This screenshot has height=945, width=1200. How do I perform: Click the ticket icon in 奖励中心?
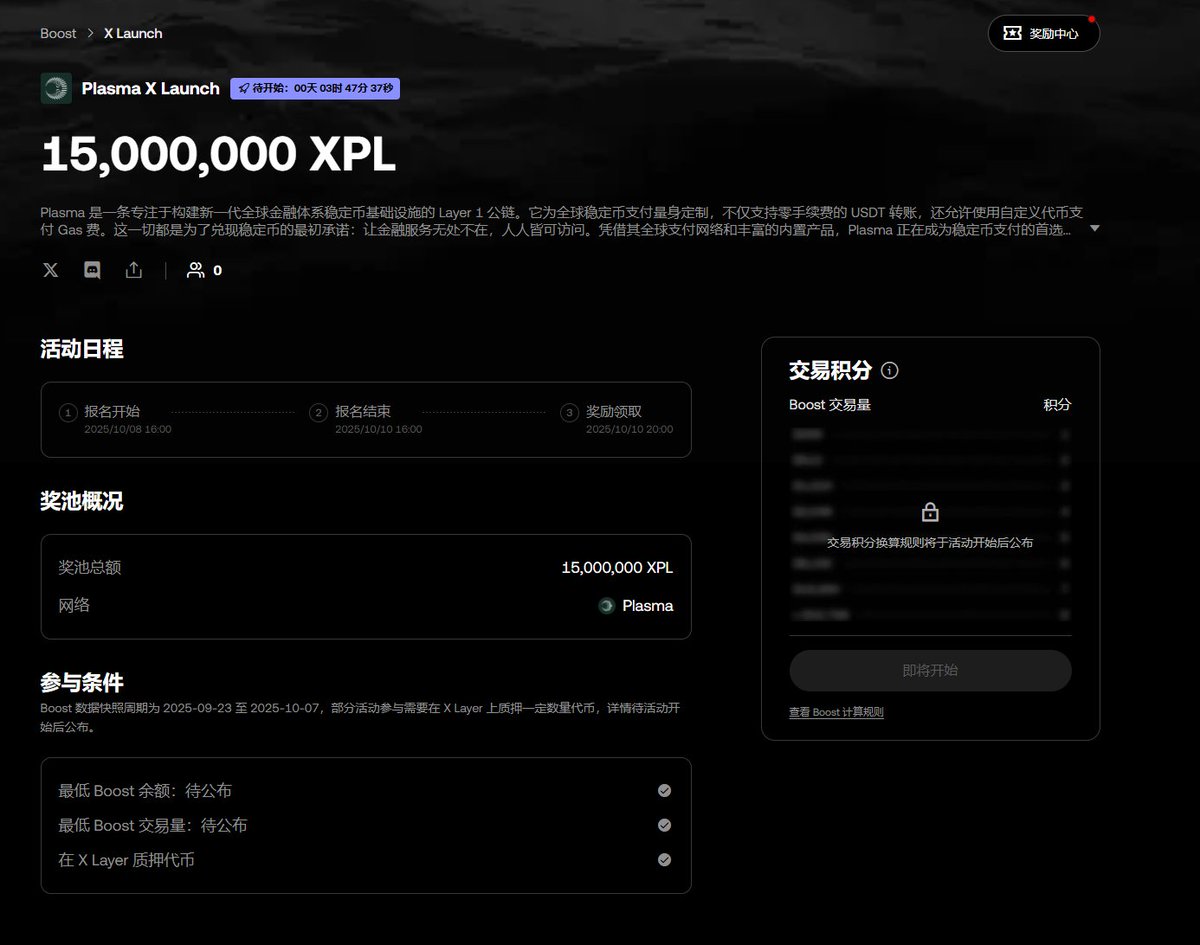1013,33
